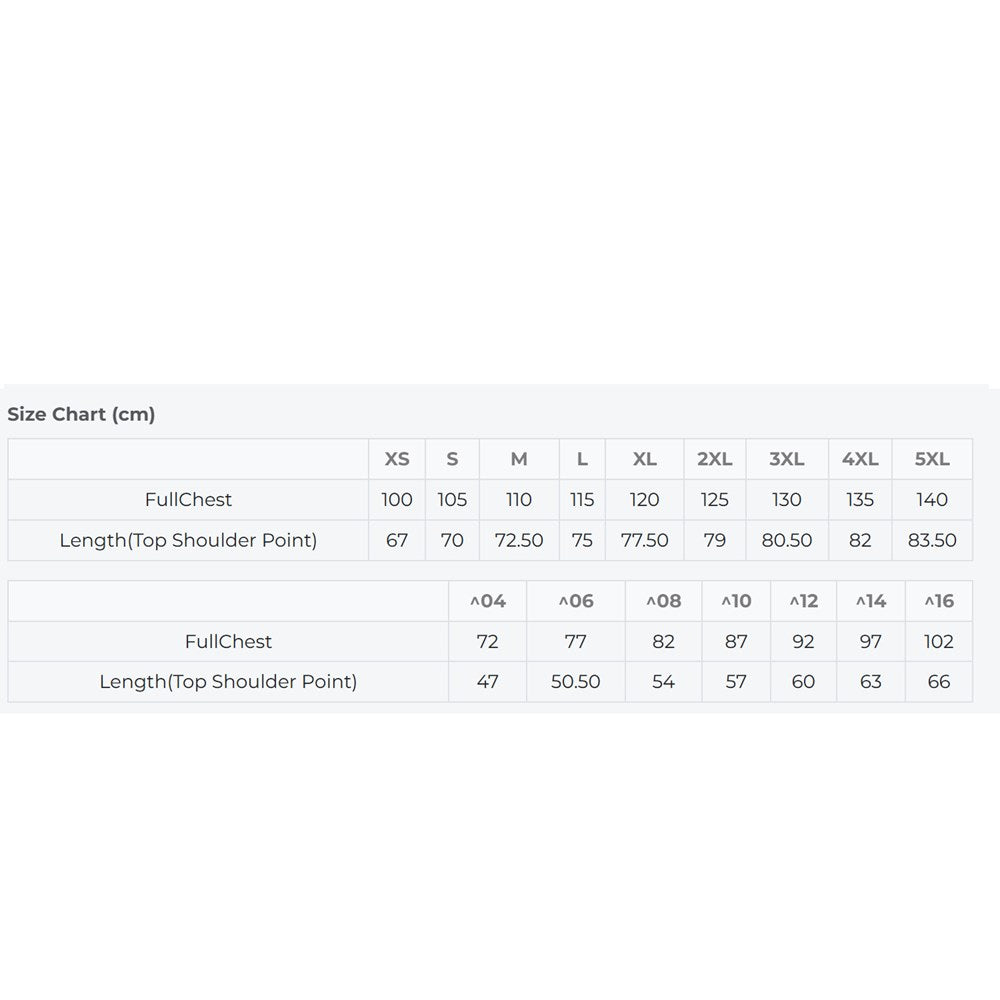Click the 102 chest value cell
Viewport: 1000px width, 1000px height.
point(939,642)
